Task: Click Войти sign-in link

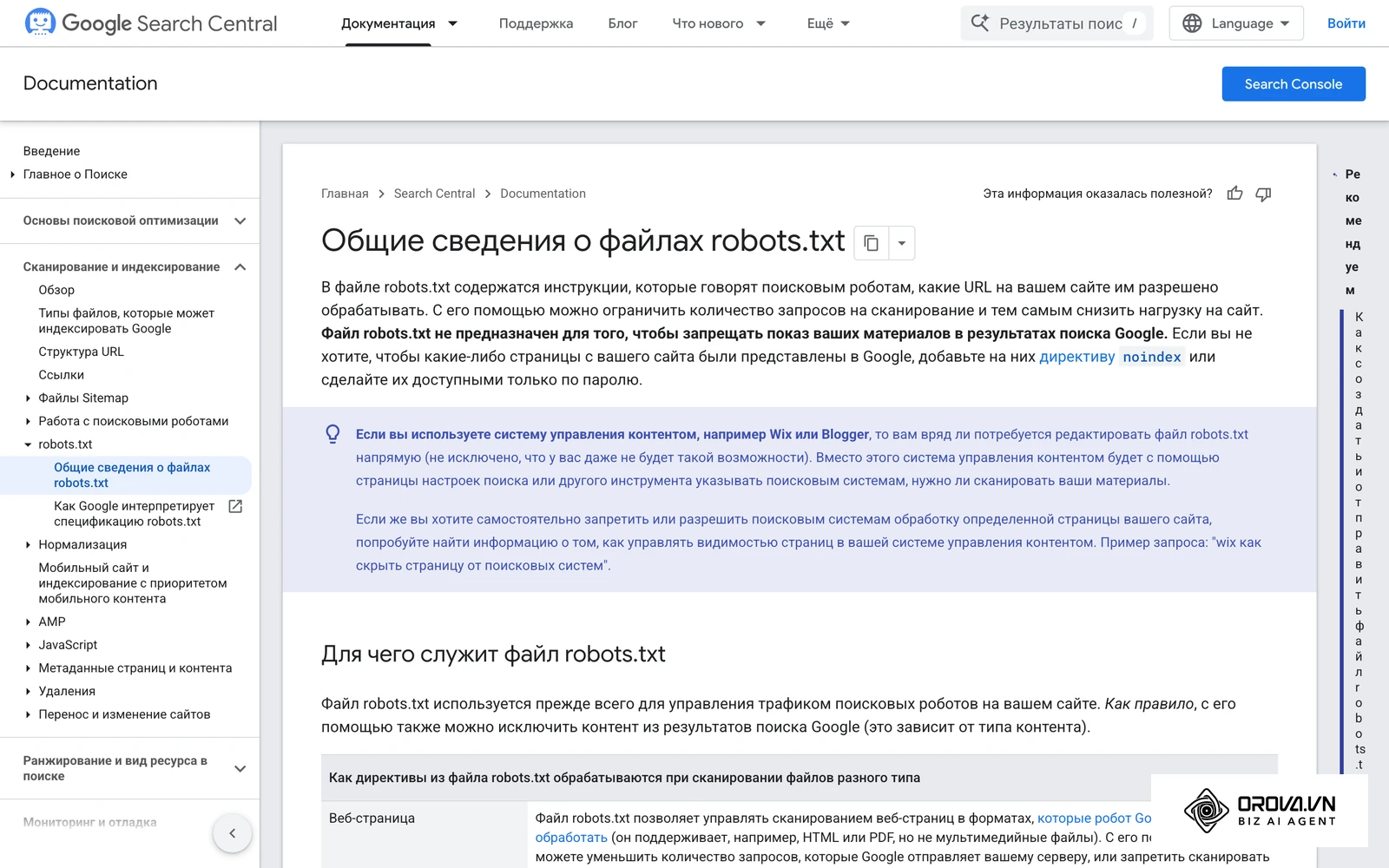Action: point(1346,23)
